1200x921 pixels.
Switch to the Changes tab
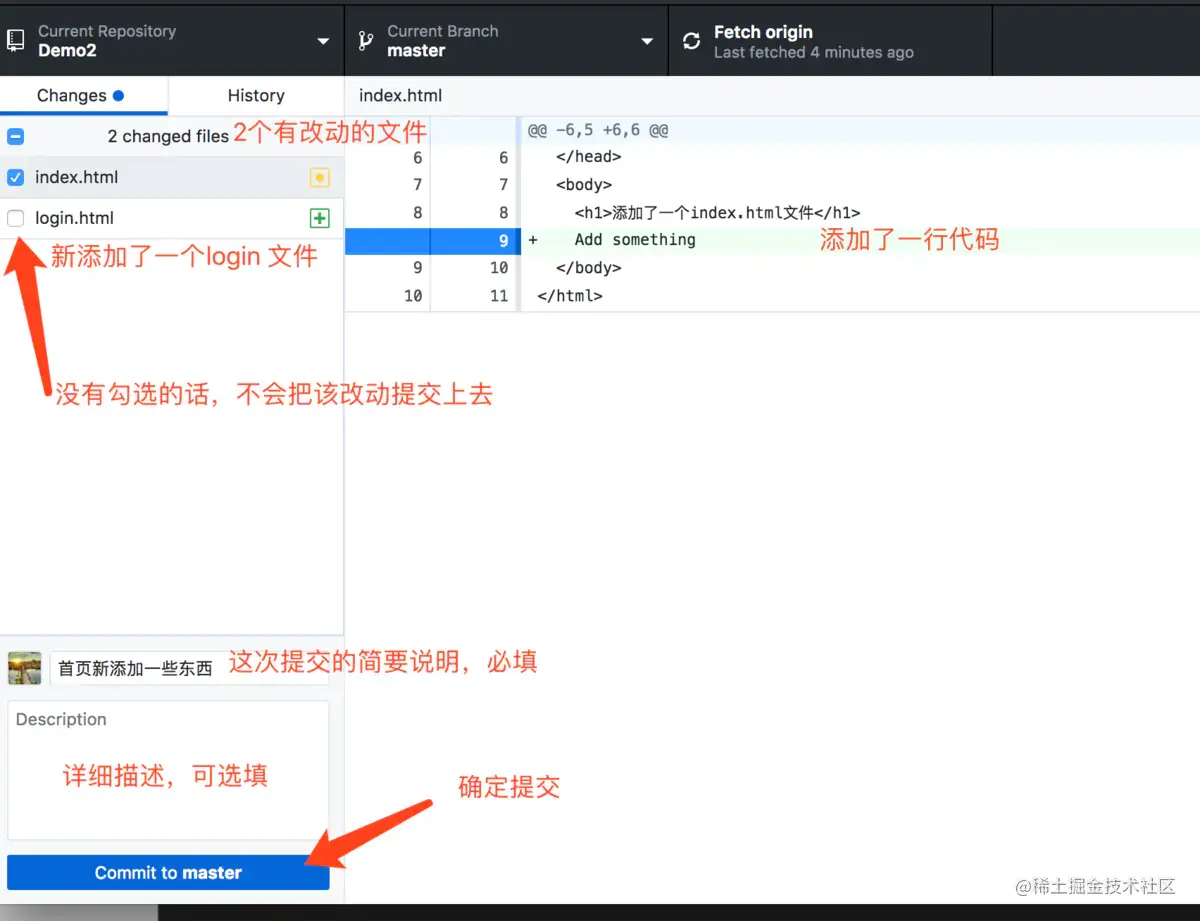click(x=84, y=96)
